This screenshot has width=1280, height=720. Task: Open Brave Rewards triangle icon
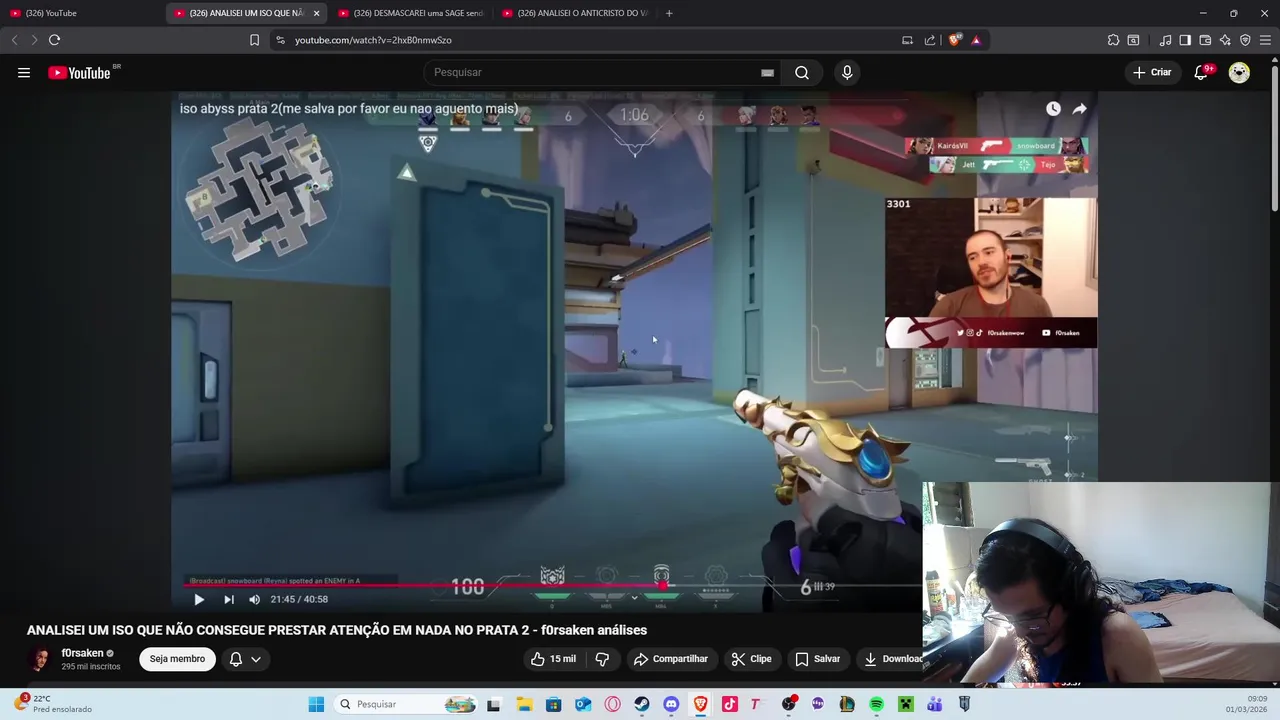click(x=976, y=40)
